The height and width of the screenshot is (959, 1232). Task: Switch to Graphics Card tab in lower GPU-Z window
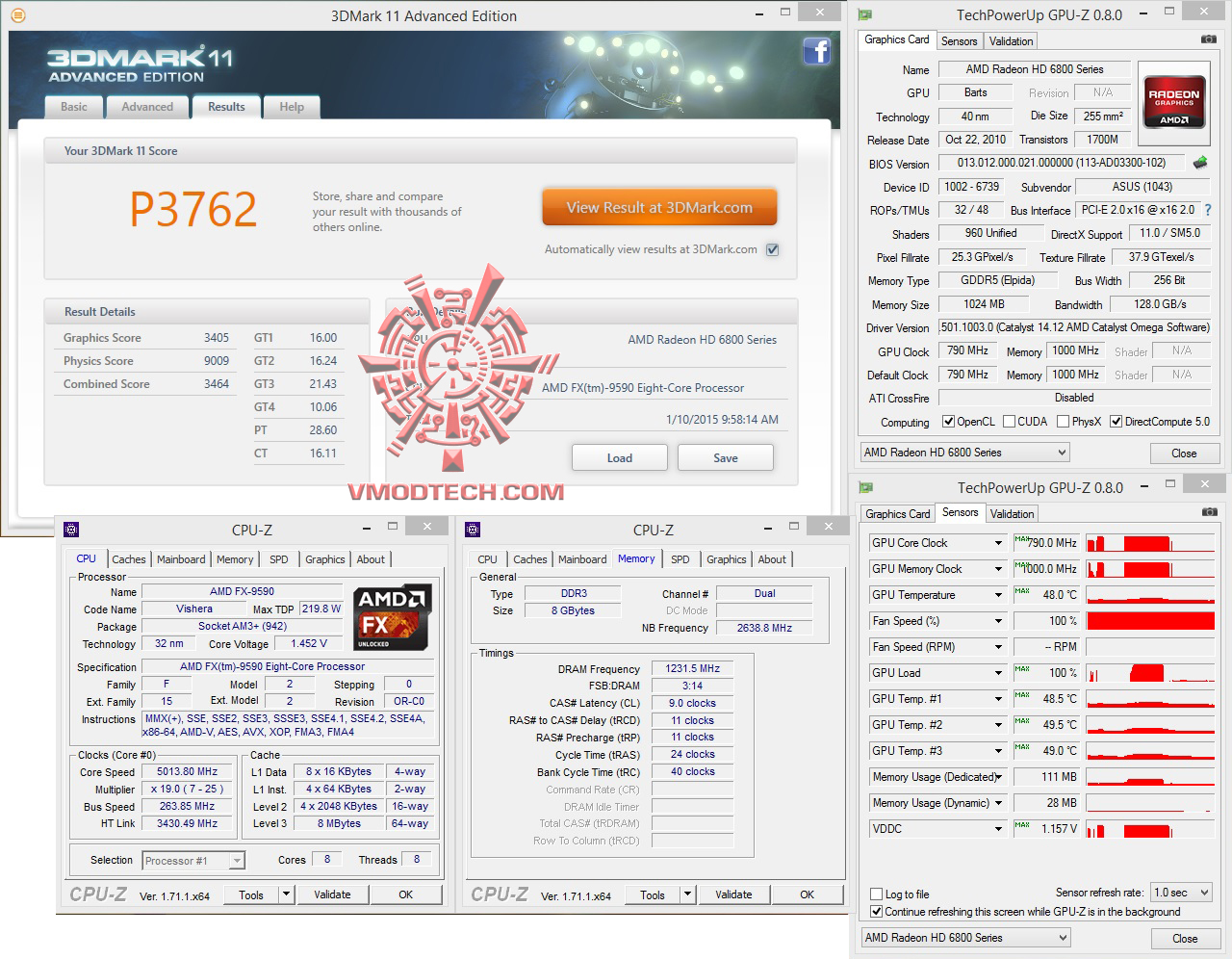tap(898, 514)
